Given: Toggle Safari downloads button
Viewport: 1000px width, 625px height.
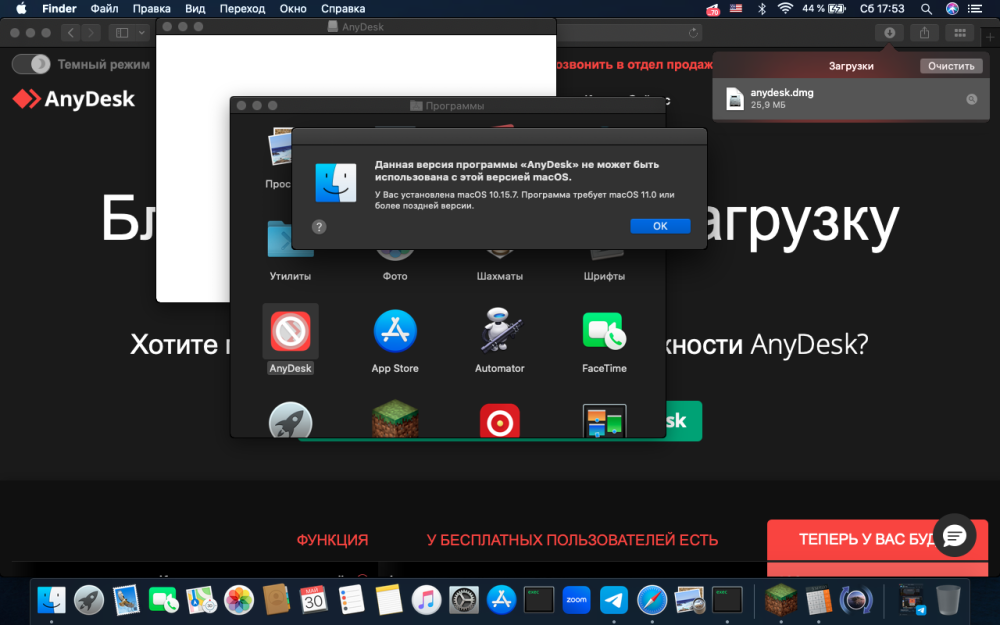Looking at the screenshot, I should pyautogui.click(x=889, y=33).
